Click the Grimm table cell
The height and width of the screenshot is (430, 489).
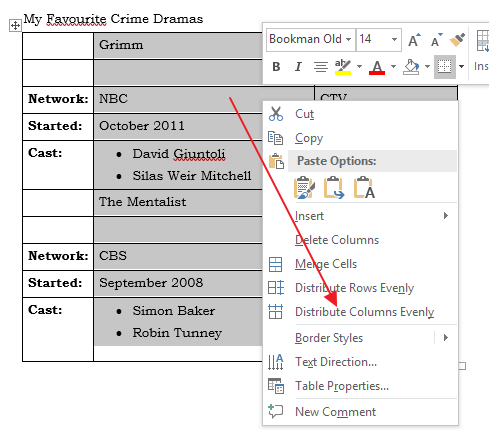coord(178,46)
